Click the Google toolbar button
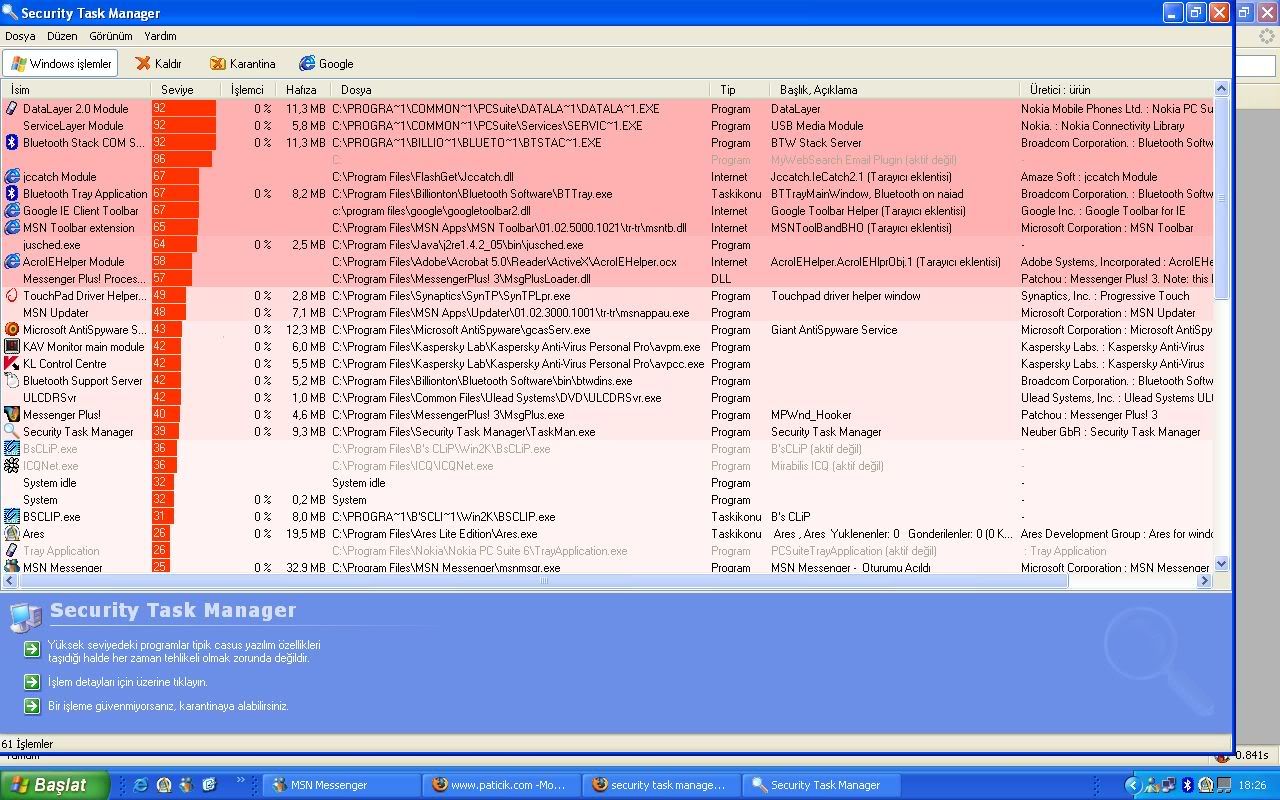 click(x=326, y=64)
